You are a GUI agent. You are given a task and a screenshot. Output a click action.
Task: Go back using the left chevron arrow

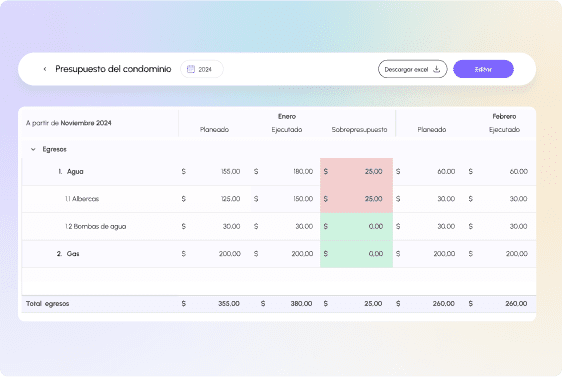point(45,69)
